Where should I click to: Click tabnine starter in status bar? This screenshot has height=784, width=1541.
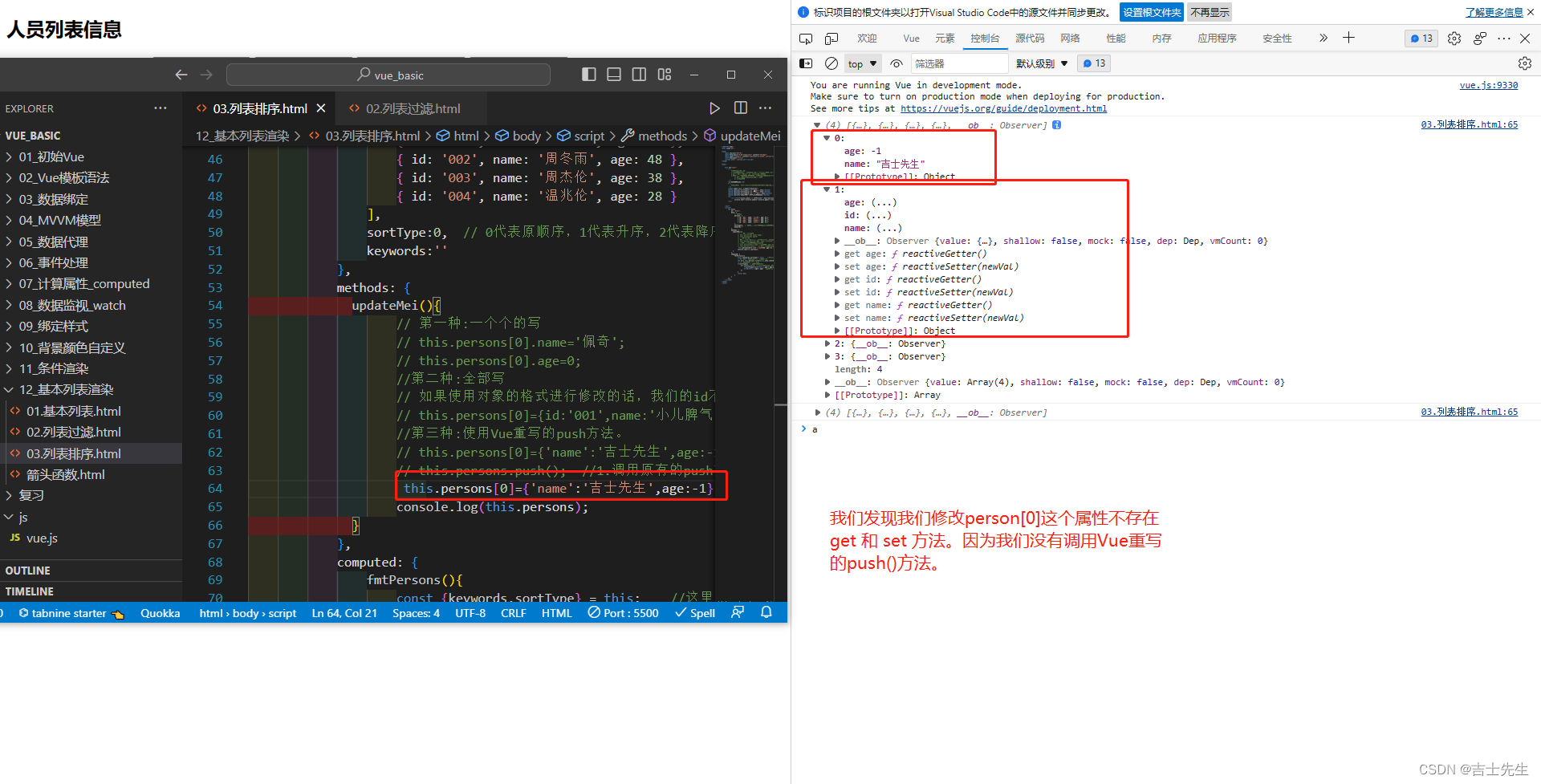(x=71, y=613)
